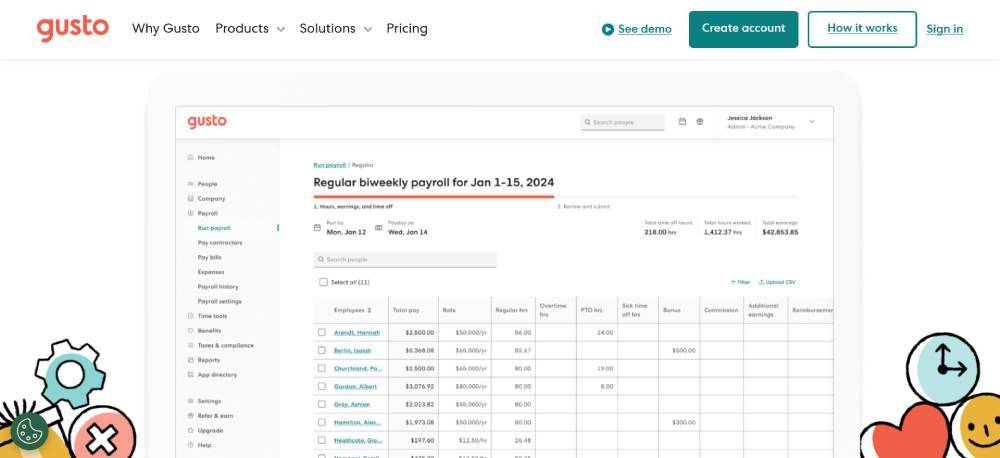Screen dimensions: 1000x458
Task: Click the Home icon in the sidebar
Action: click(190, 158)
